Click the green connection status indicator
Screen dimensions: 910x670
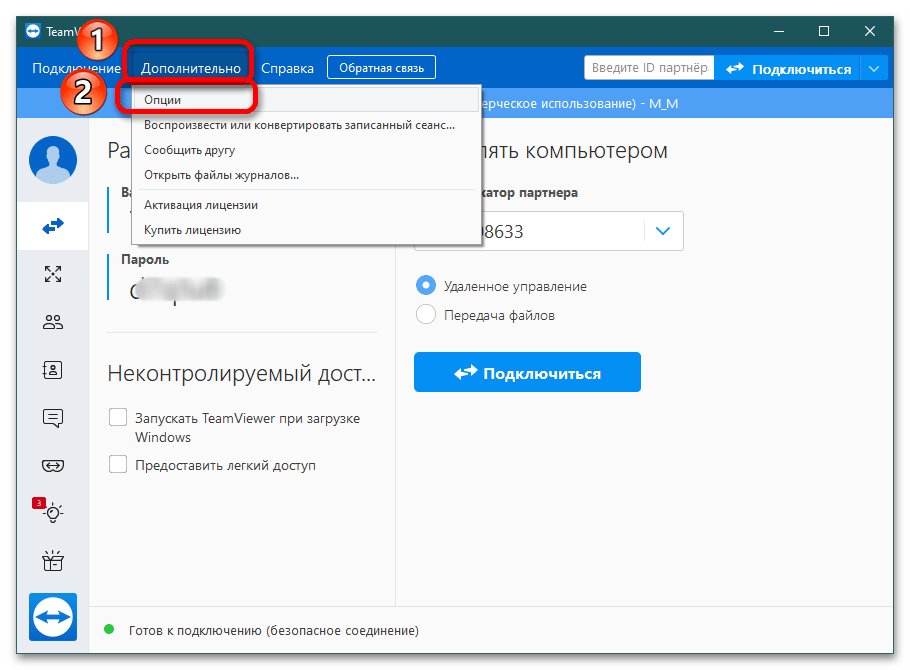pyautogui.click(x=109, y=629)
